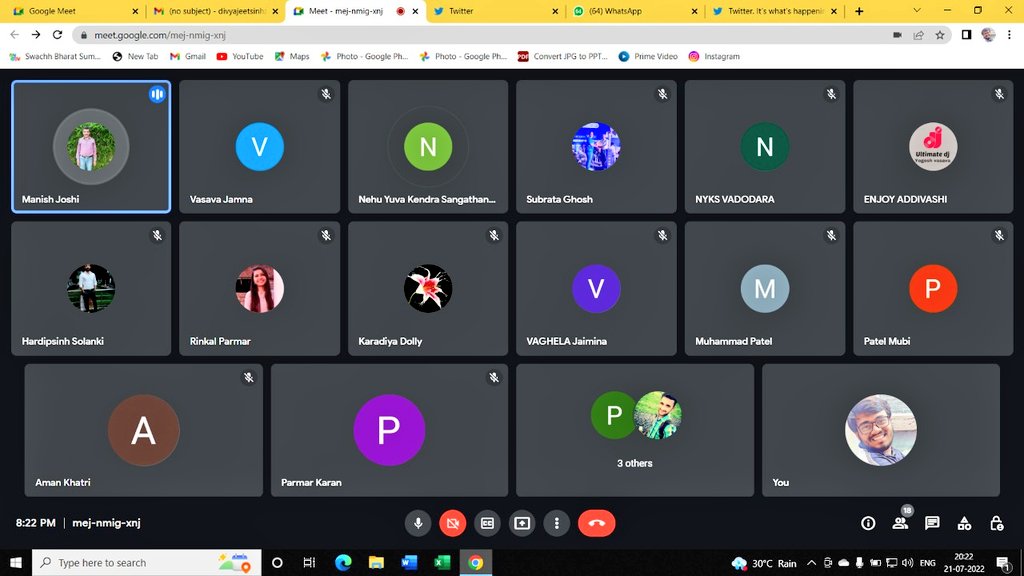Image resolution: width=1024 pixels, height=576 pixels.
Task: Open the Instagram bookmark
Action: (x=714, y=56)
